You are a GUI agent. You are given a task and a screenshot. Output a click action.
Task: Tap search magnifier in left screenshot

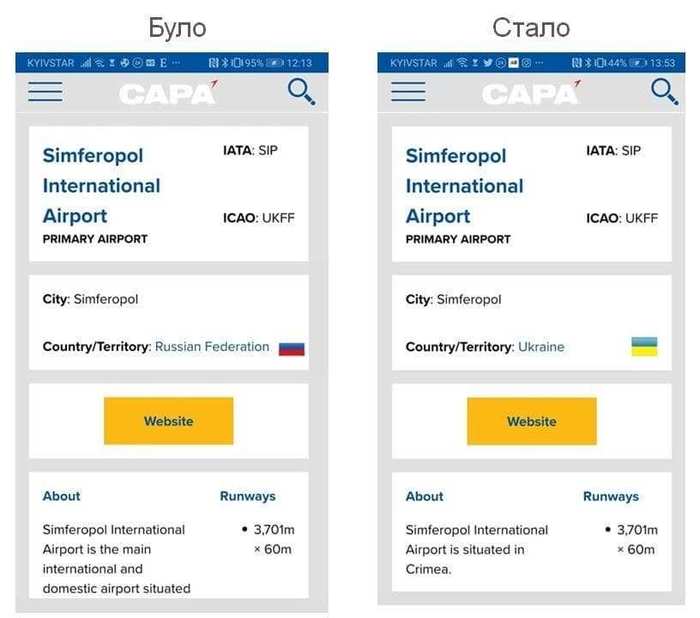[x=301, y=92]
